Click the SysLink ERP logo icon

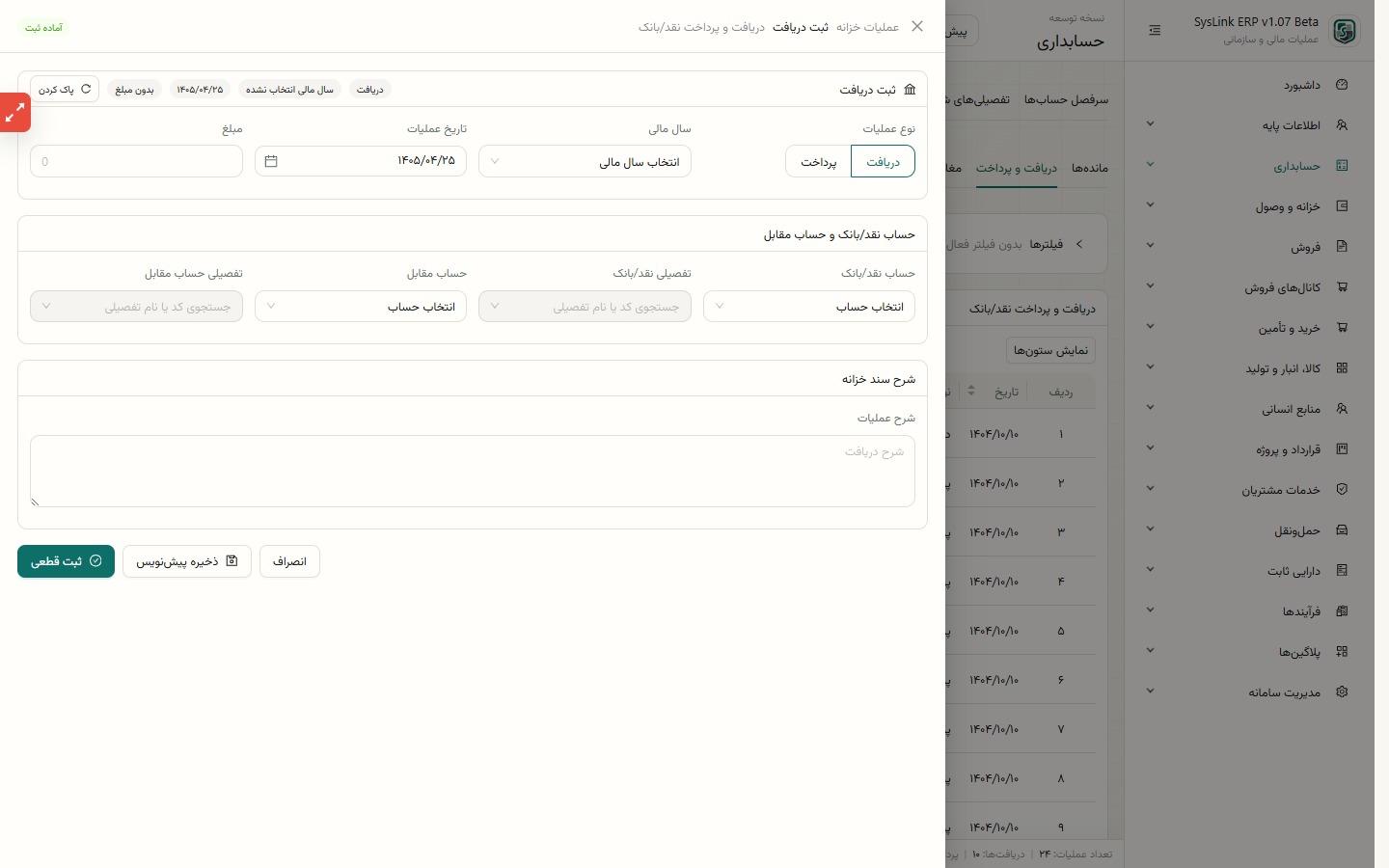tap(1345, 31)
